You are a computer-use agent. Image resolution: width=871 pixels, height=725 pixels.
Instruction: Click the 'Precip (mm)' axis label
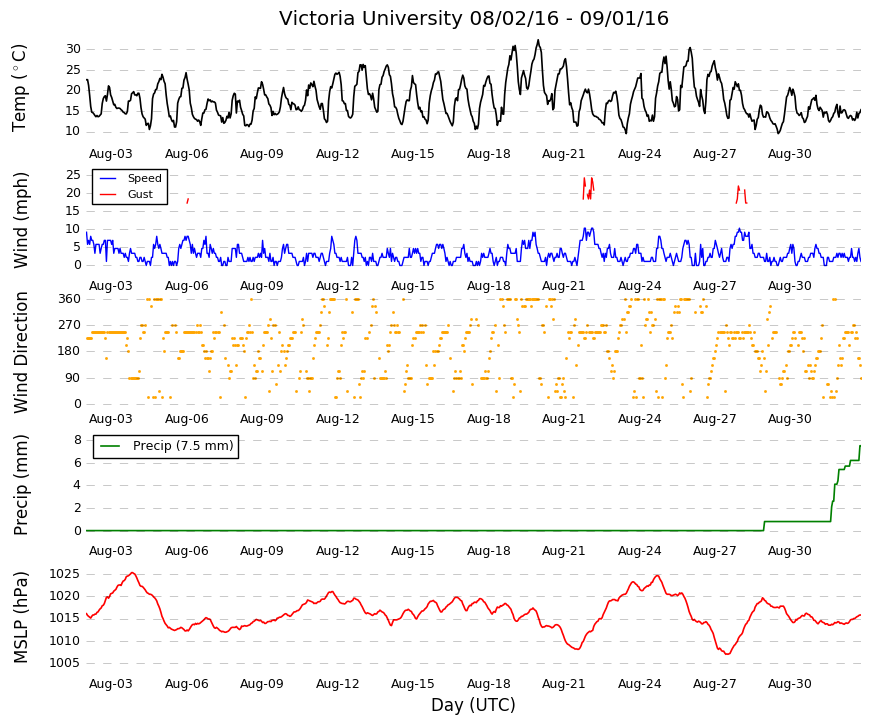coord(20,485)
